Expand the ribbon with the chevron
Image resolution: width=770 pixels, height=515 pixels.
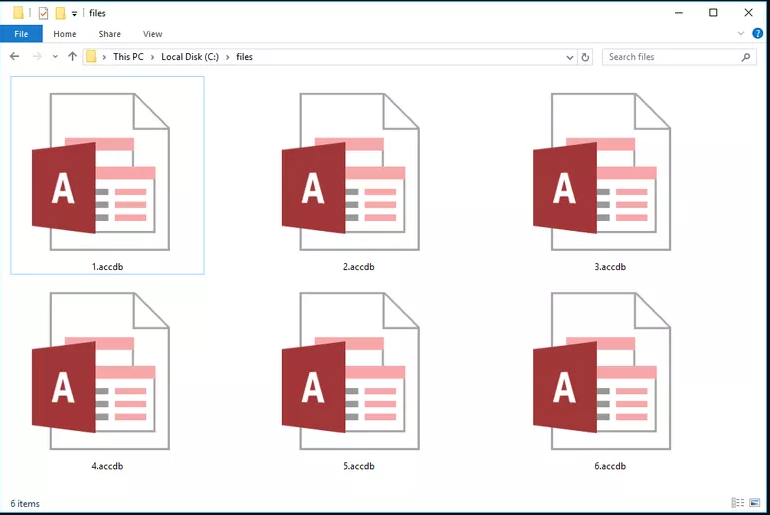pyautogui.click(x=741, y=33)
